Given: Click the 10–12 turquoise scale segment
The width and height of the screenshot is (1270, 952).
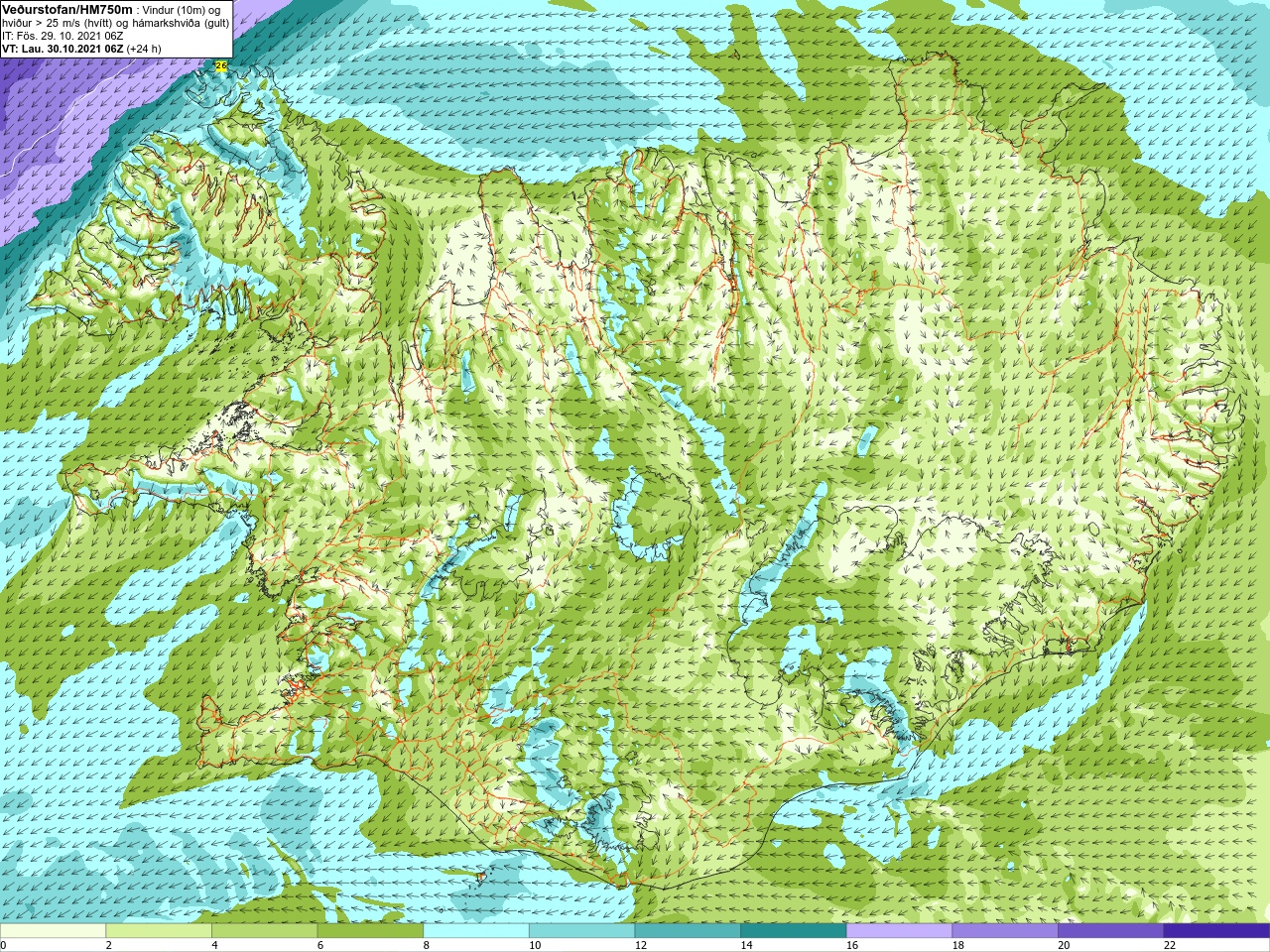Looking at the screenshot, I should pyautogui.click(x=581, y=931).
